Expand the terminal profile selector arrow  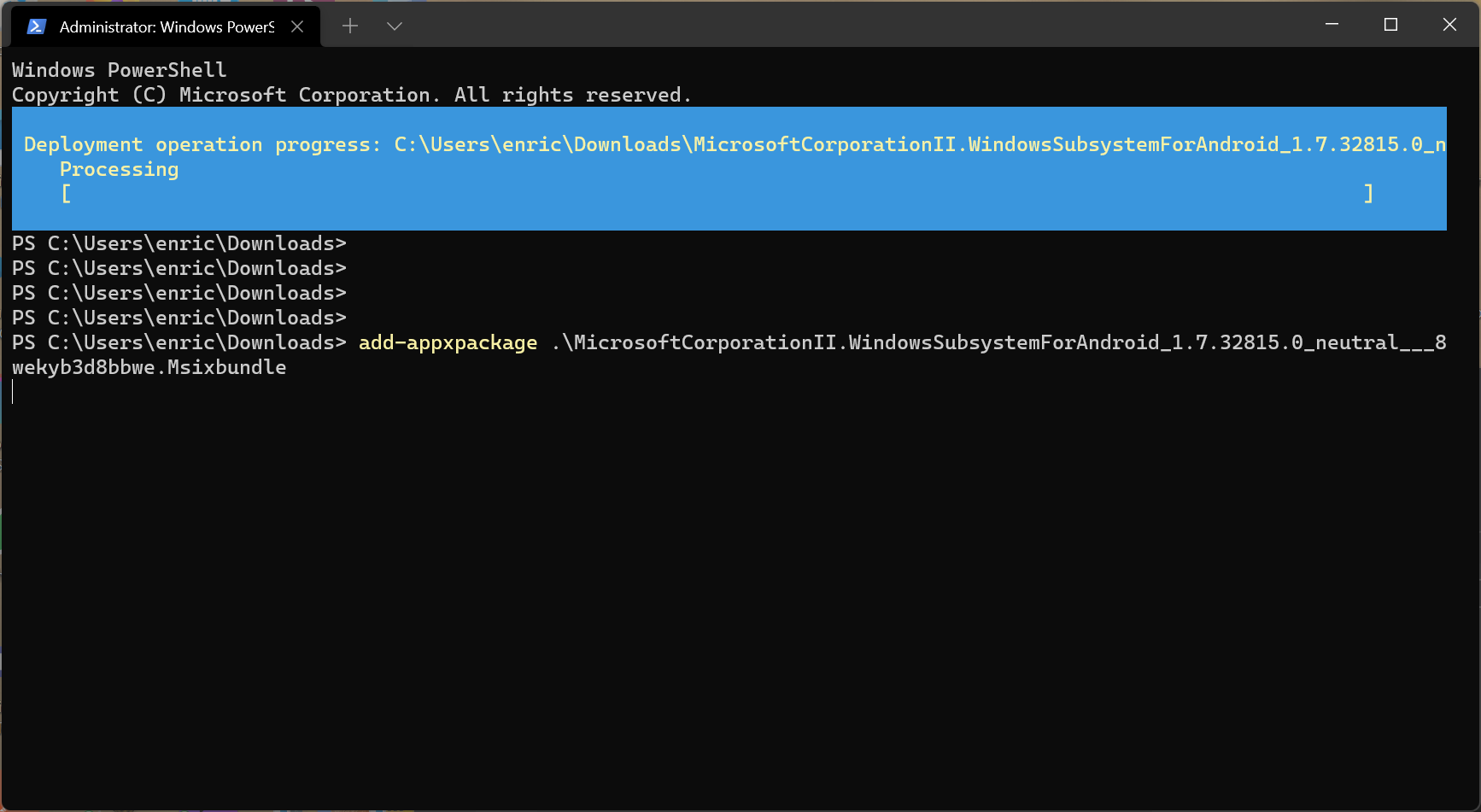point(394,26)
